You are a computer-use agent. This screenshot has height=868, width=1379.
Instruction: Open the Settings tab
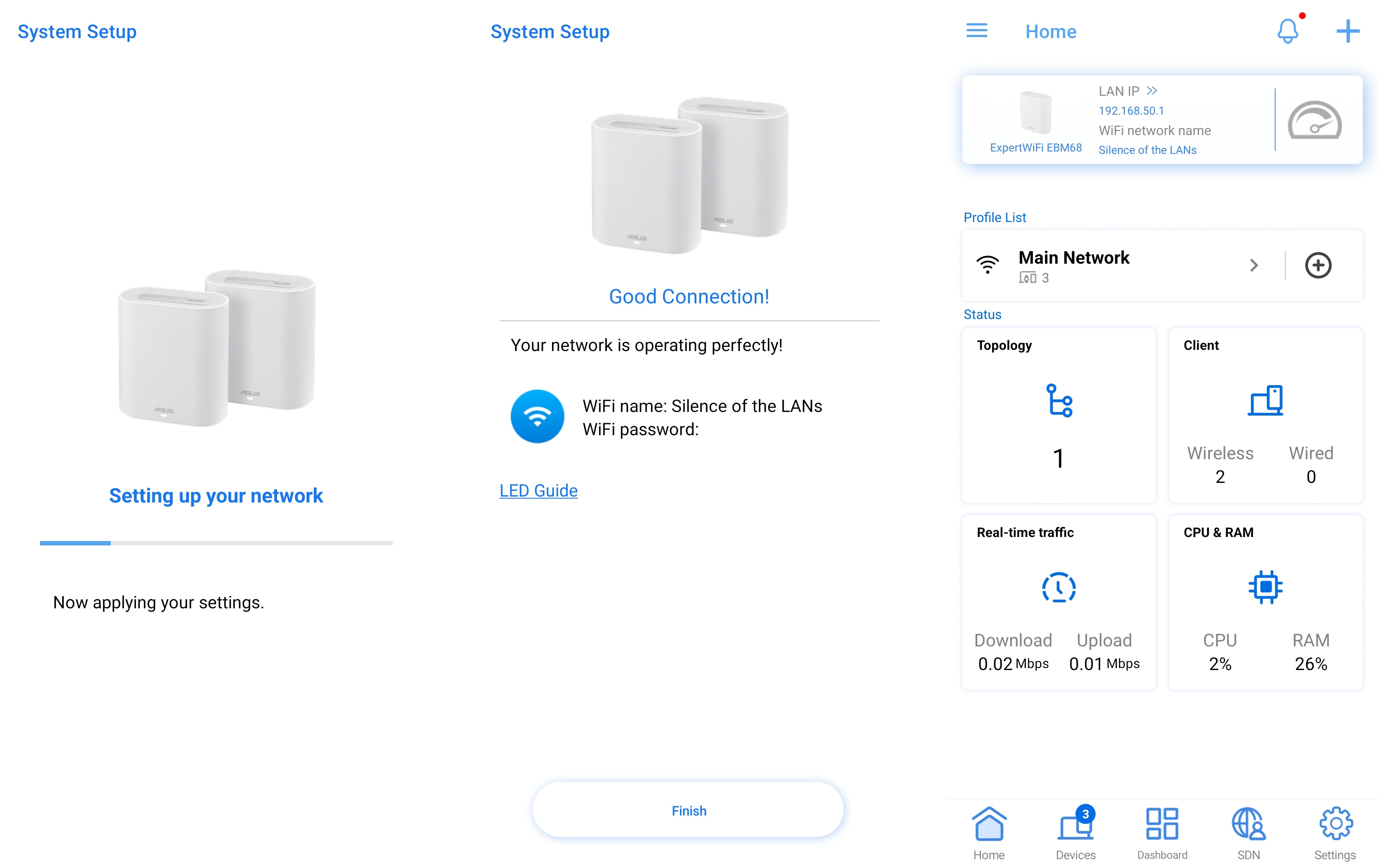tap(1335, 832)
